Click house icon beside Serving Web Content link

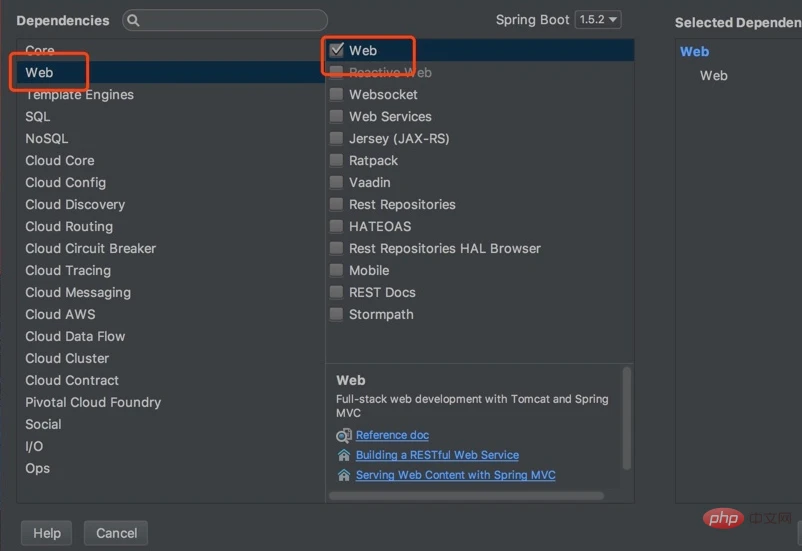pos(344,475)
